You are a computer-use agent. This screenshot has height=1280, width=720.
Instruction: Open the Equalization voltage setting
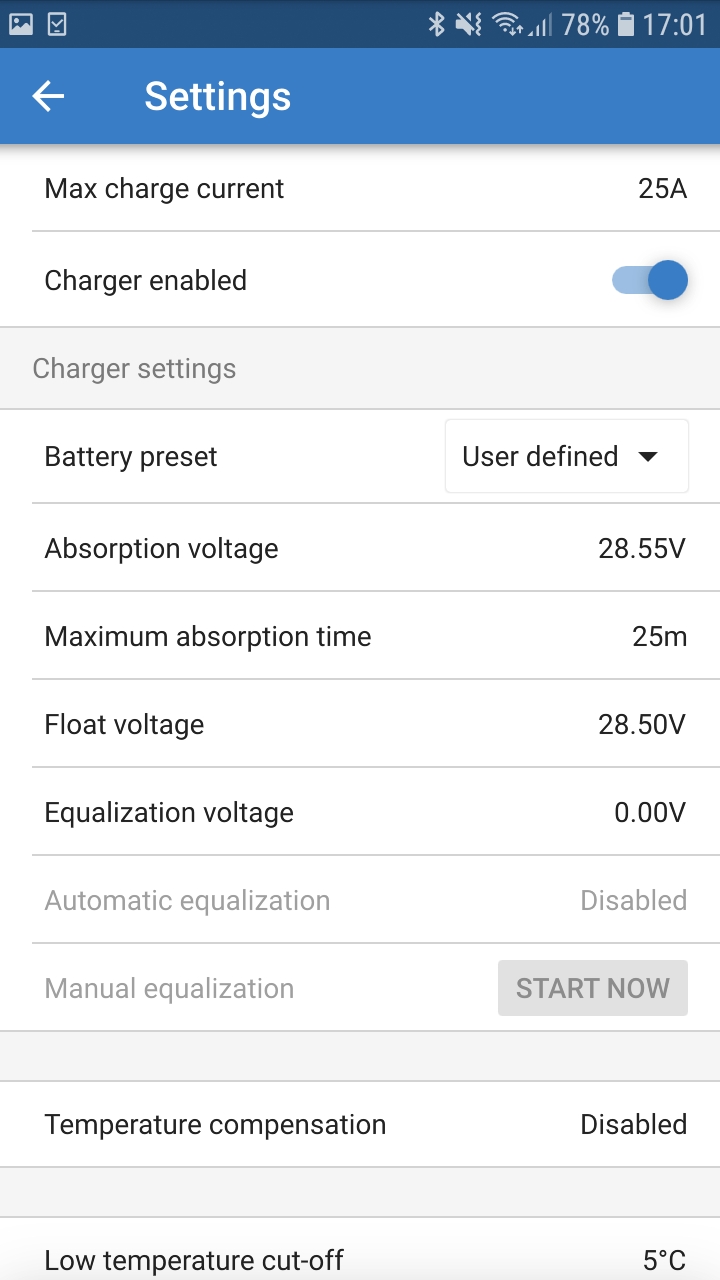[x=360, y=812]
